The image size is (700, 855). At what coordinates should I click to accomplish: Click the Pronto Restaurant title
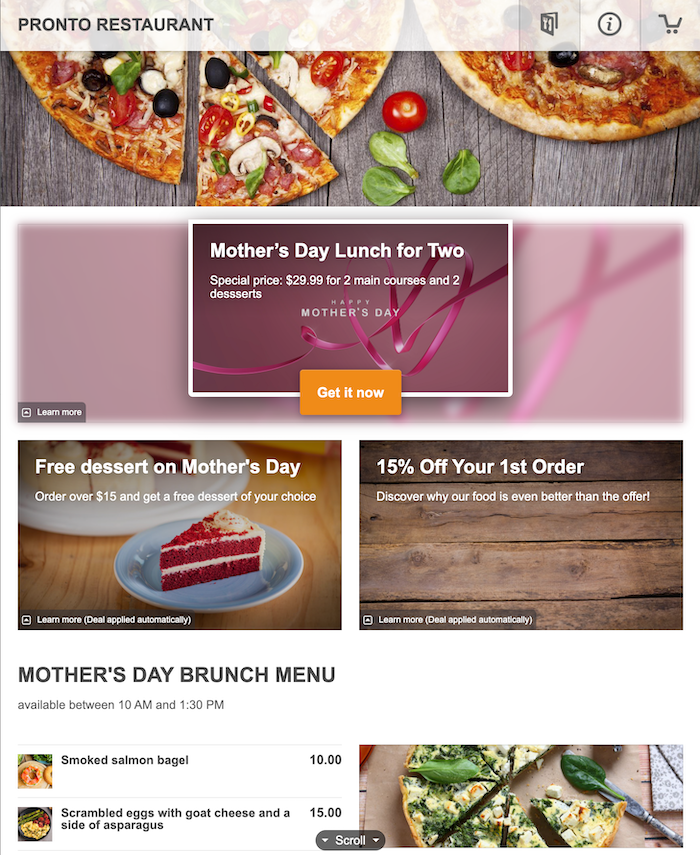(x=116, y=25)
